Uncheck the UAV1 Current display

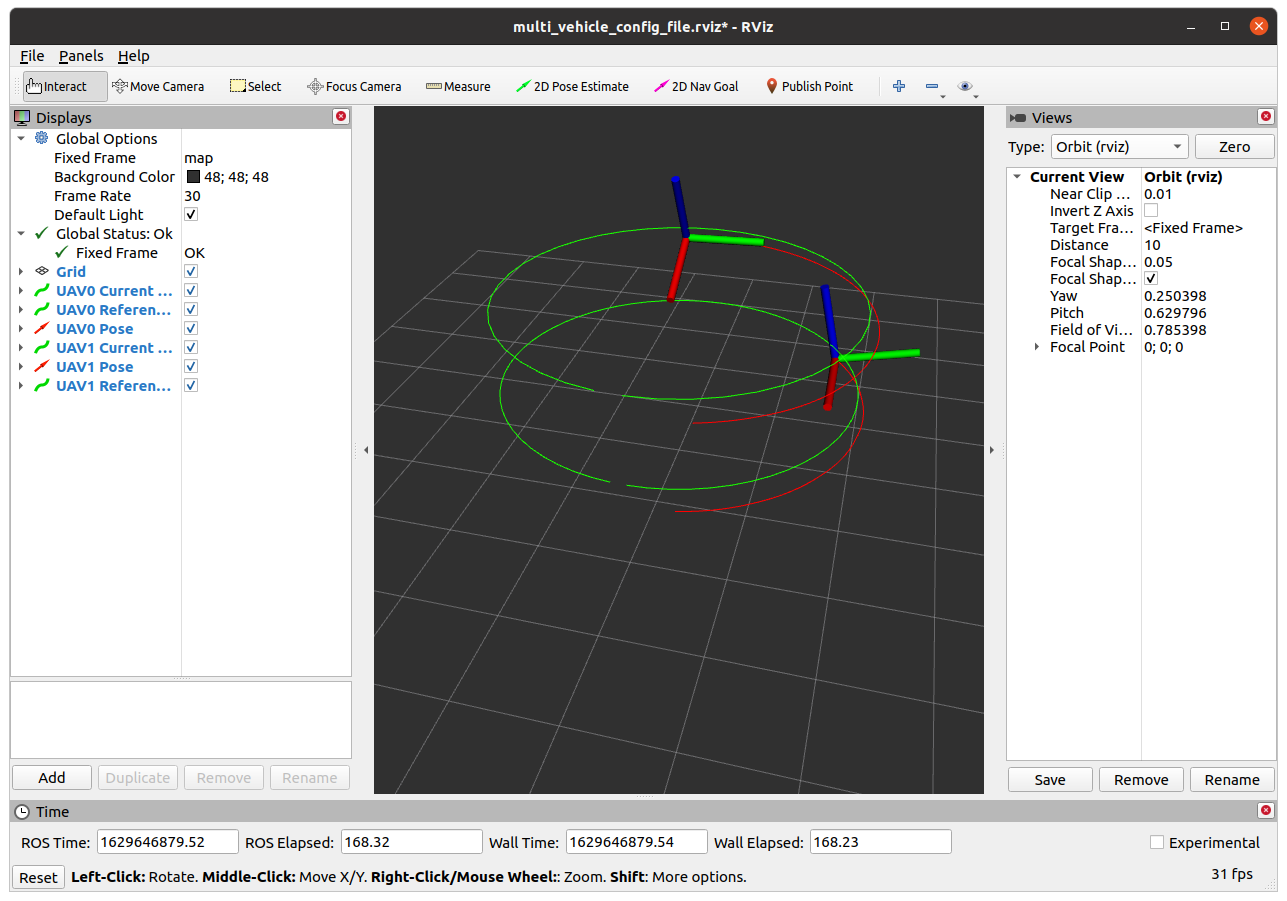pyautogui.click(x=191, y=347)
